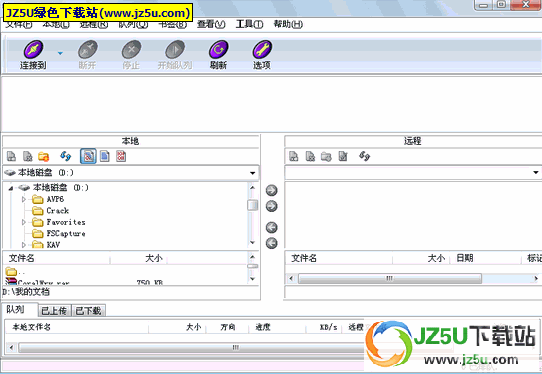Open the parent folder '..' entry

[x=15, y=272]
